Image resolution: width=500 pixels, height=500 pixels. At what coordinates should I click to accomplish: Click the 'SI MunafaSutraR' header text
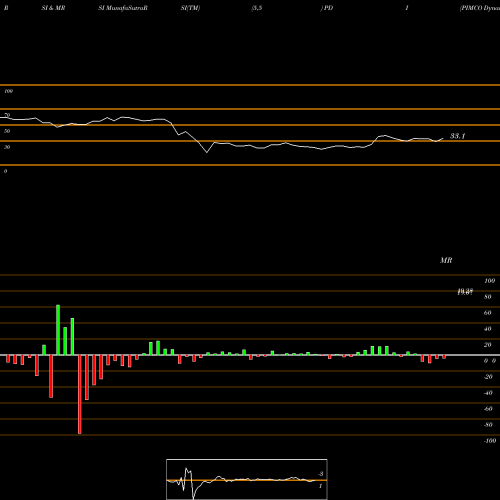coord(123,8)
